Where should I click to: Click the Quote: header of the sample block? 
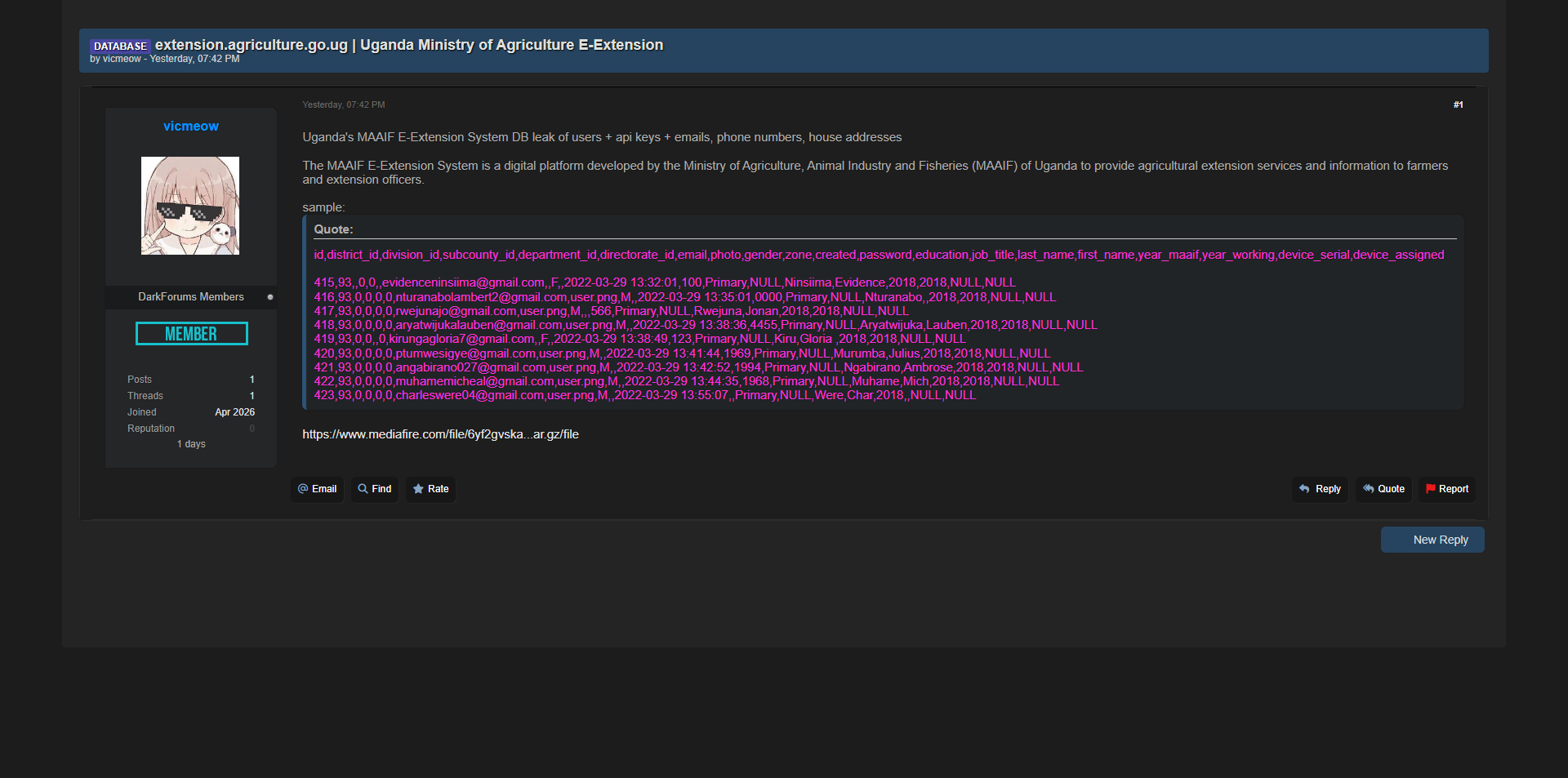pyautogui.click(x=333, y=229)
